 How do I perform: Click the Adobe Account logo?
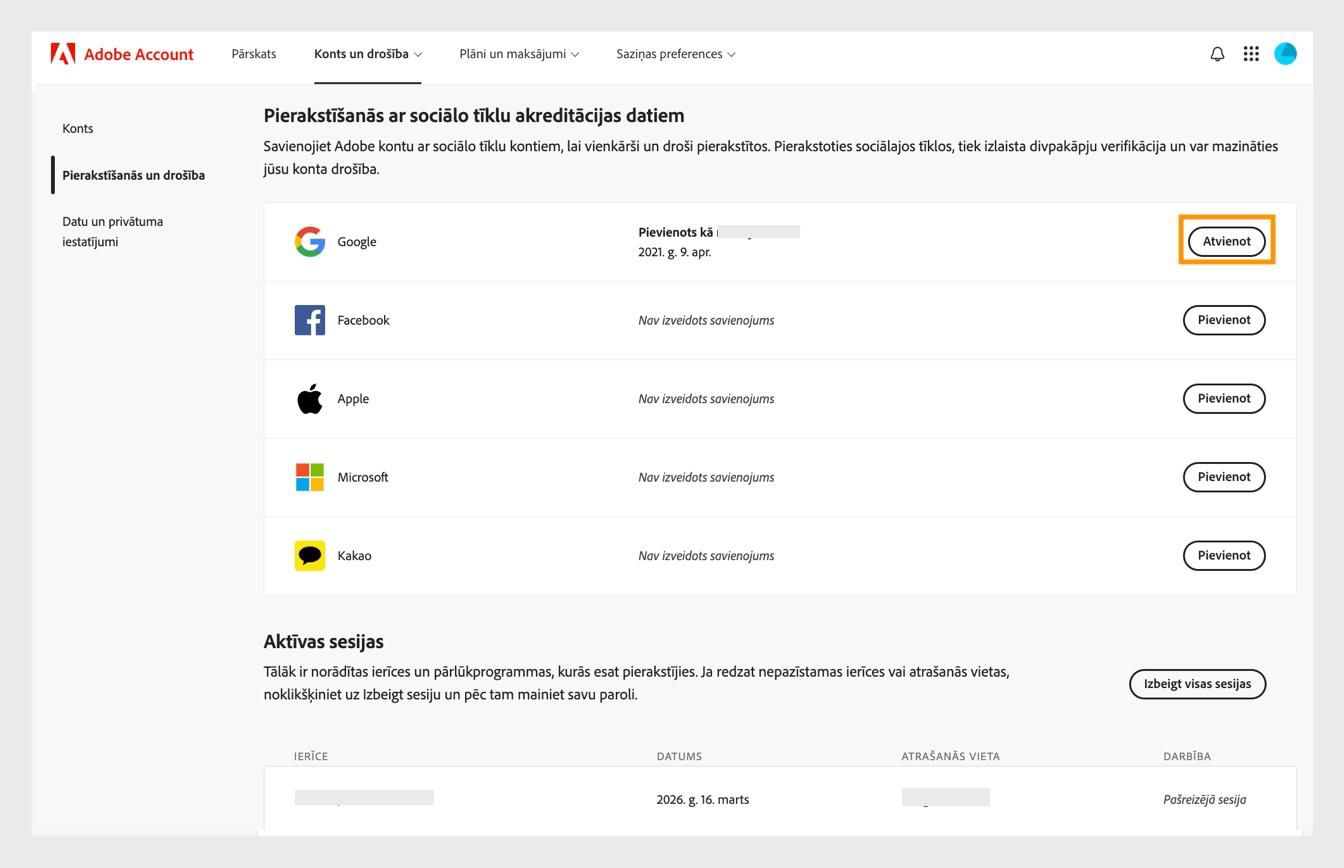coord(122,54)
